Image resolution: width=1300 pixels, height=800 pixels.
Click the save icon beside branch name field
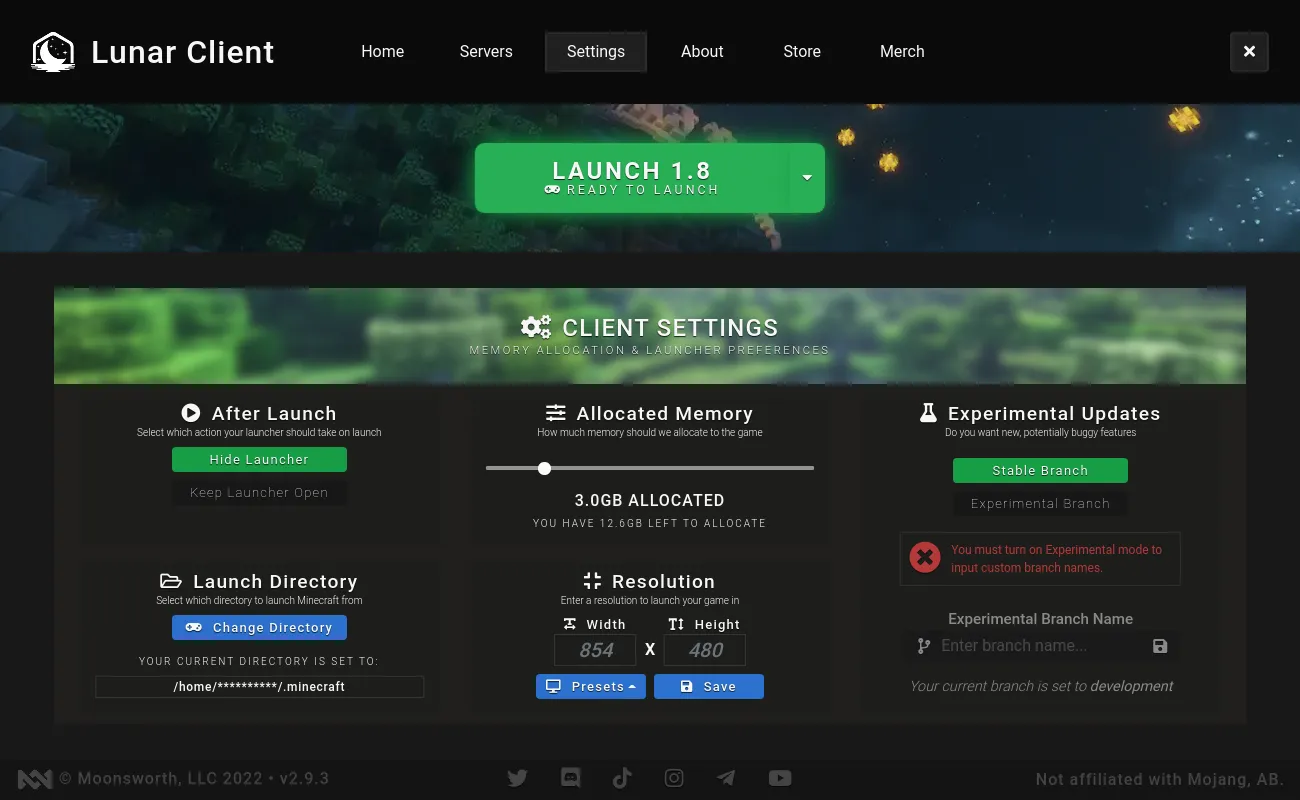coord(1160,646)
